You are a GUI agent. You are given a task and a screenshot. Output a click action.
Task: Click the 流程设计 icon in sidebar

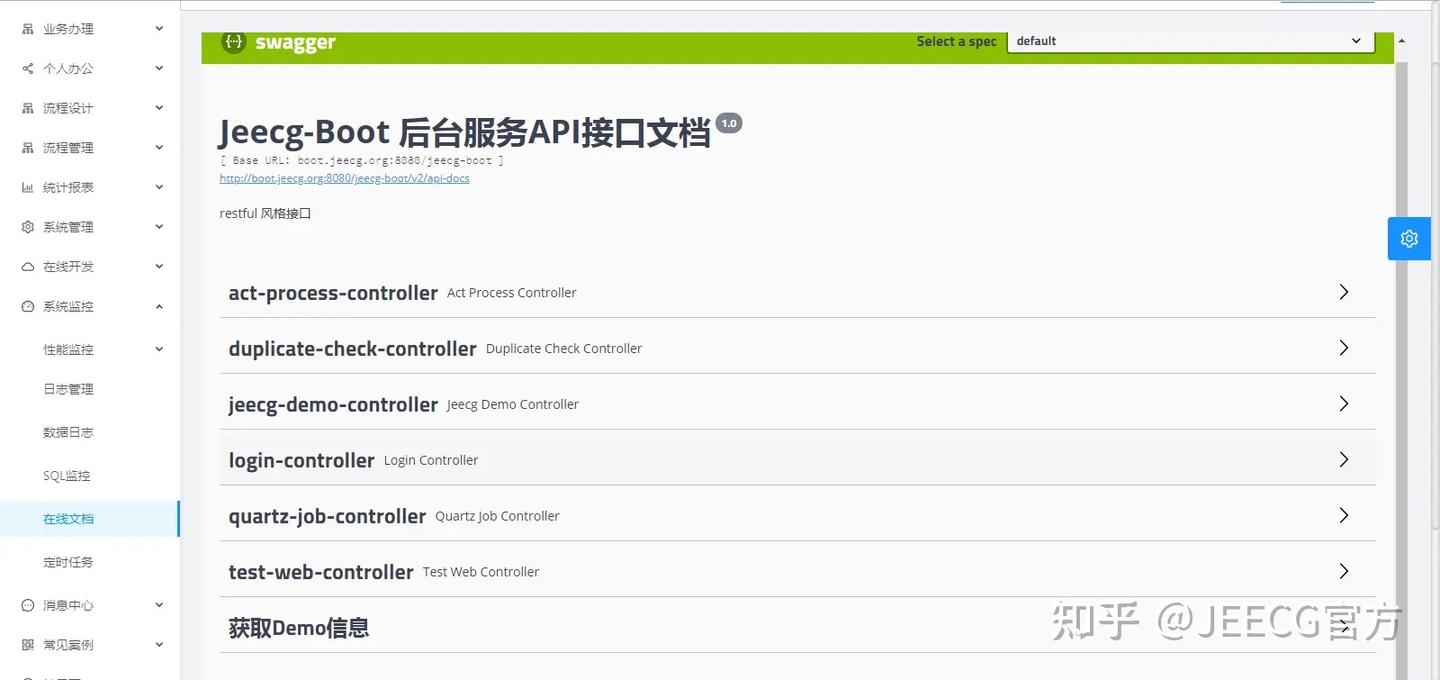coord(27,107)
